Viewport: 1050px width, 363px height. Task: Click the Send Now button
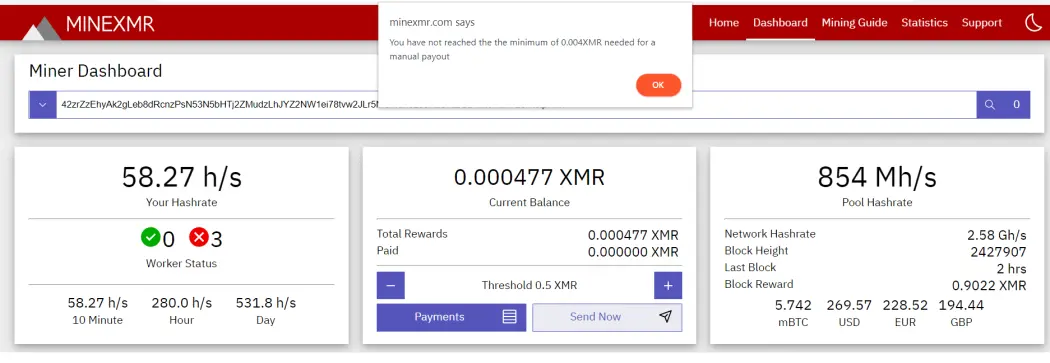[607, 317]
